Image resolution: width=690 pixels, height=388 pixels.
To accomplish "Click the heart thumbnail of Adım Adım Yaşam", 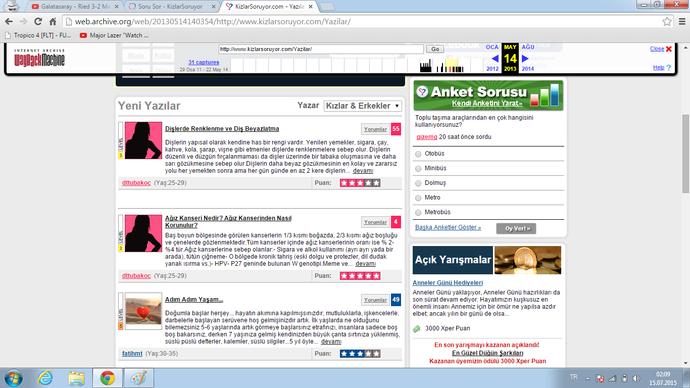I will pos(143,311).
